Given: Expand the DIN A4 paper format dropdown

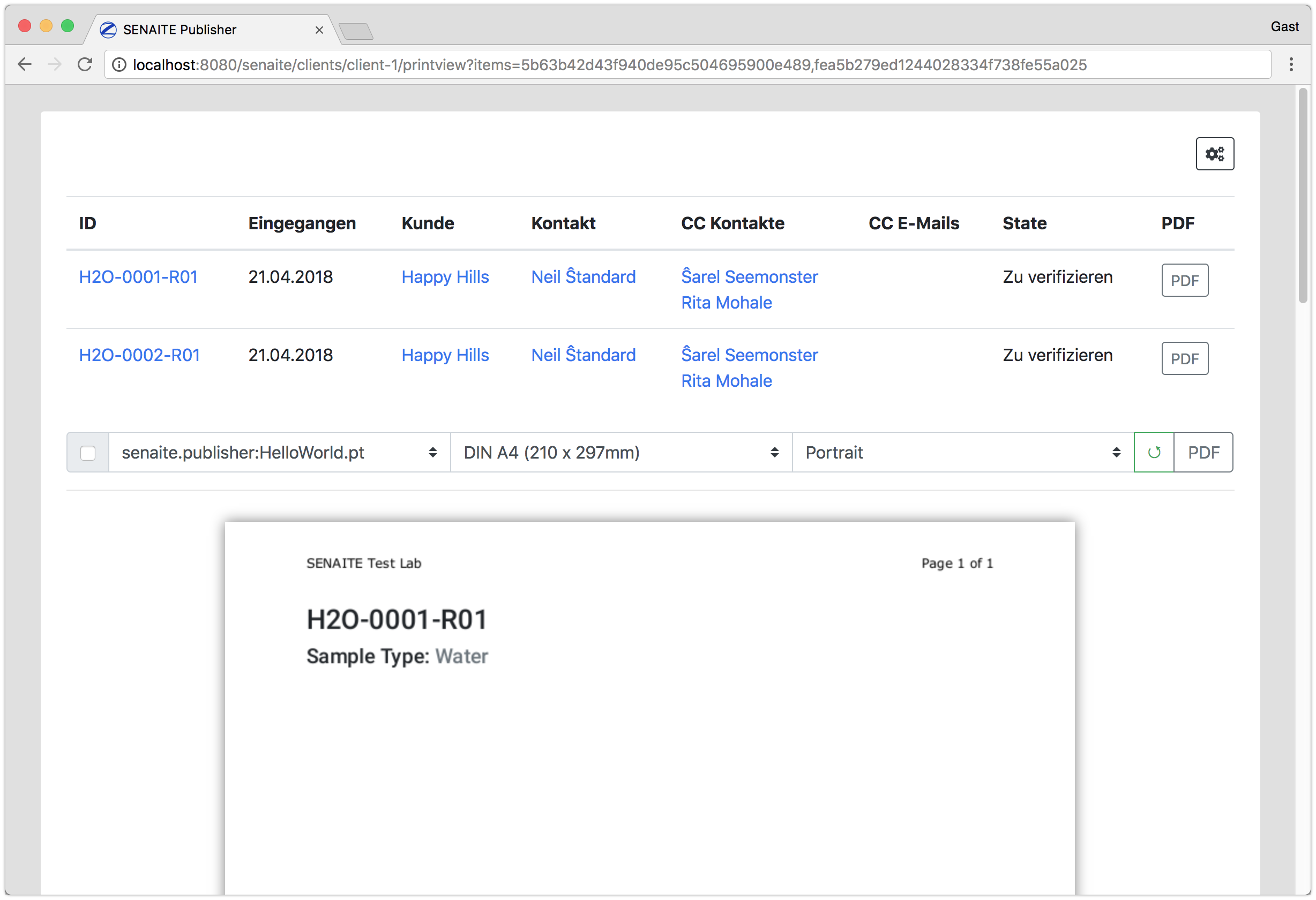Looking at the screenshot, I should [x=620, y=452].
